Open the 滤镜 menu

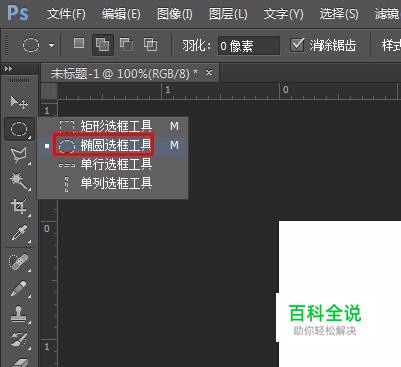387,14
